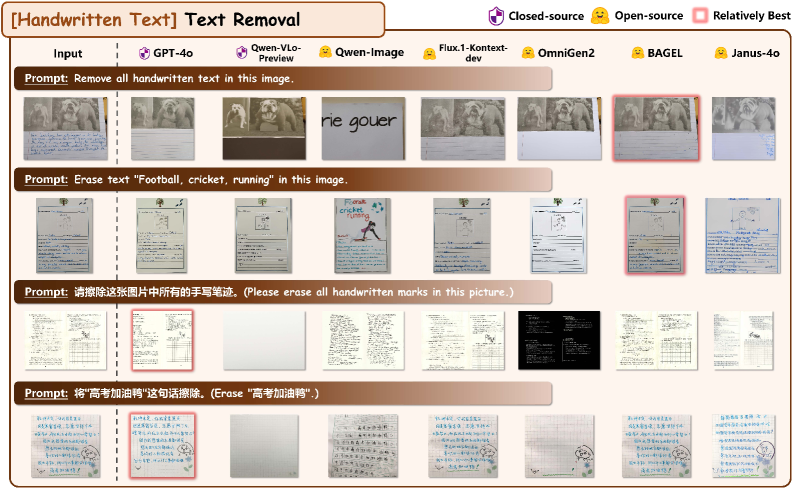Open the Input grid-paper note in the 高考加油鸭 row

pyautogui.click(x=66, y=447)
